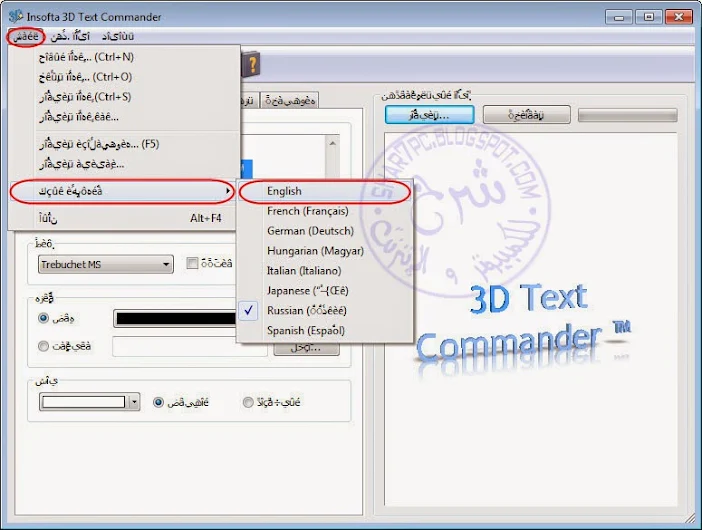Click the question mark help icon
The image size is (702, 530).
[x=251, y=65]
